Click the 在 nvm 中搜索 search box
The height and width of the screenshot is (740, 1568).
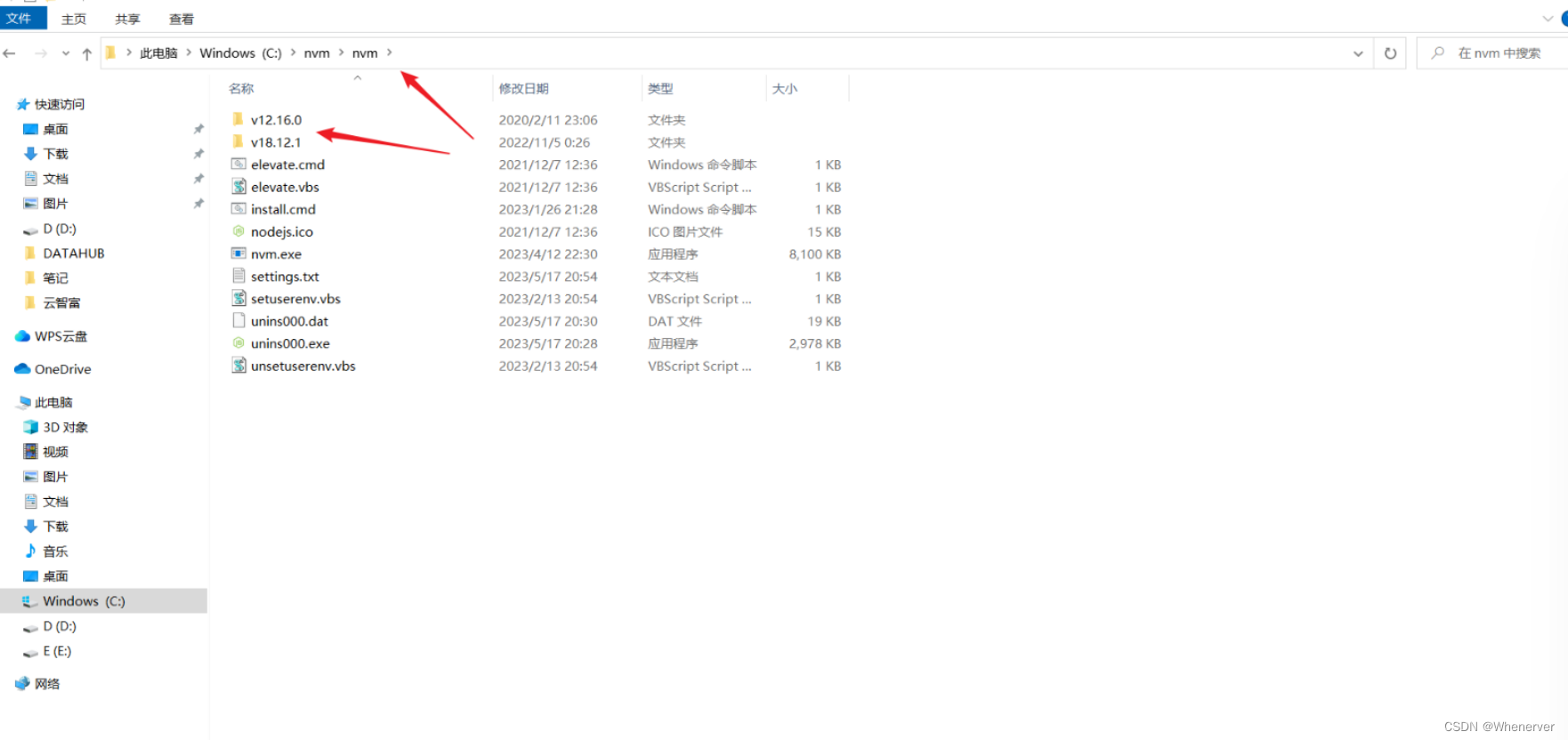1491,53
